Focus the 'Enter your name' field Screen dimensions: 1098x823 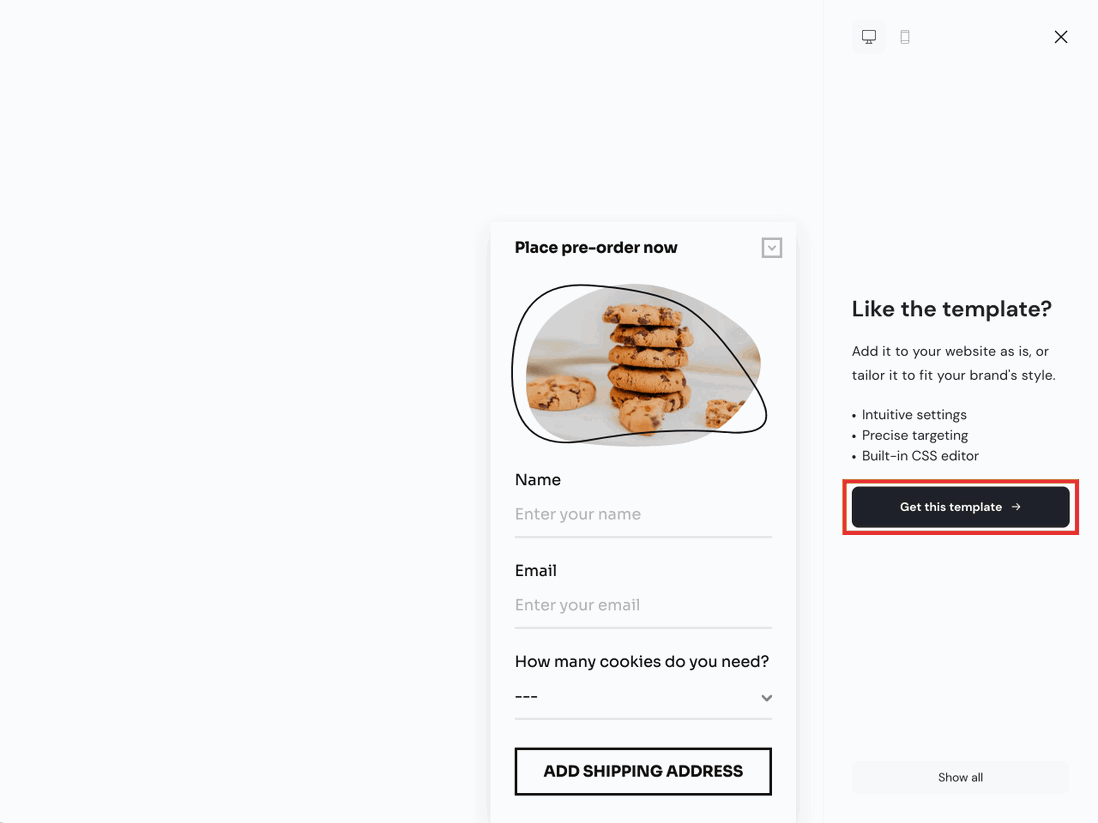643,514
